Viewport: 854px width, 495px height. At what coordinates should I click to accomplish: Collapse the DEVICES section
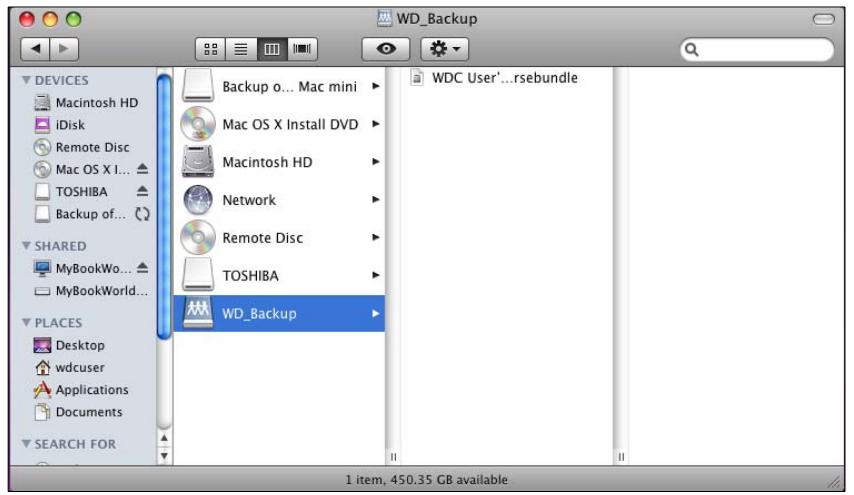[x=26, y=80]
